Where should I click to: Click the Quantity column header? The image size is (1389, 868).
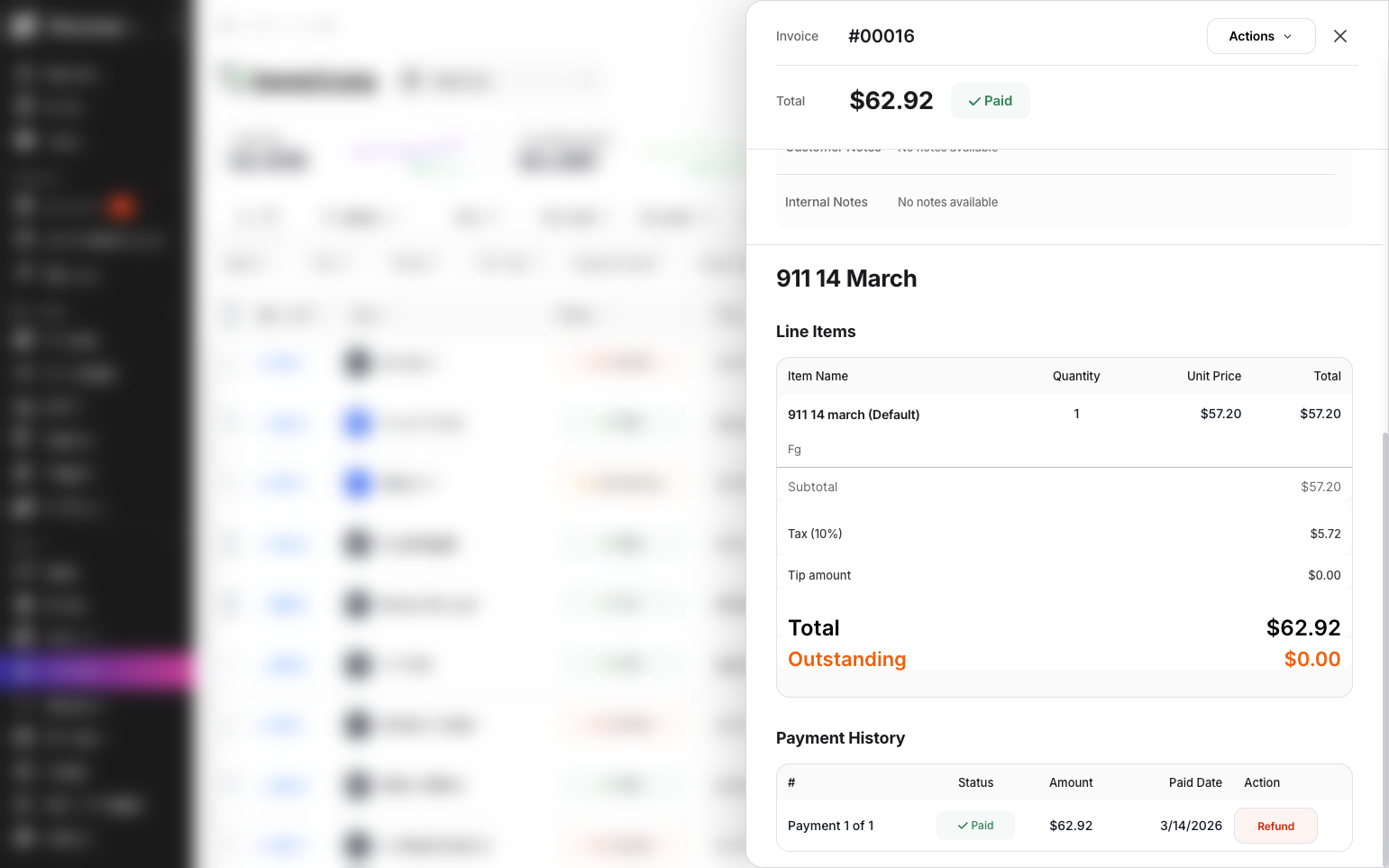point(1076,376)
